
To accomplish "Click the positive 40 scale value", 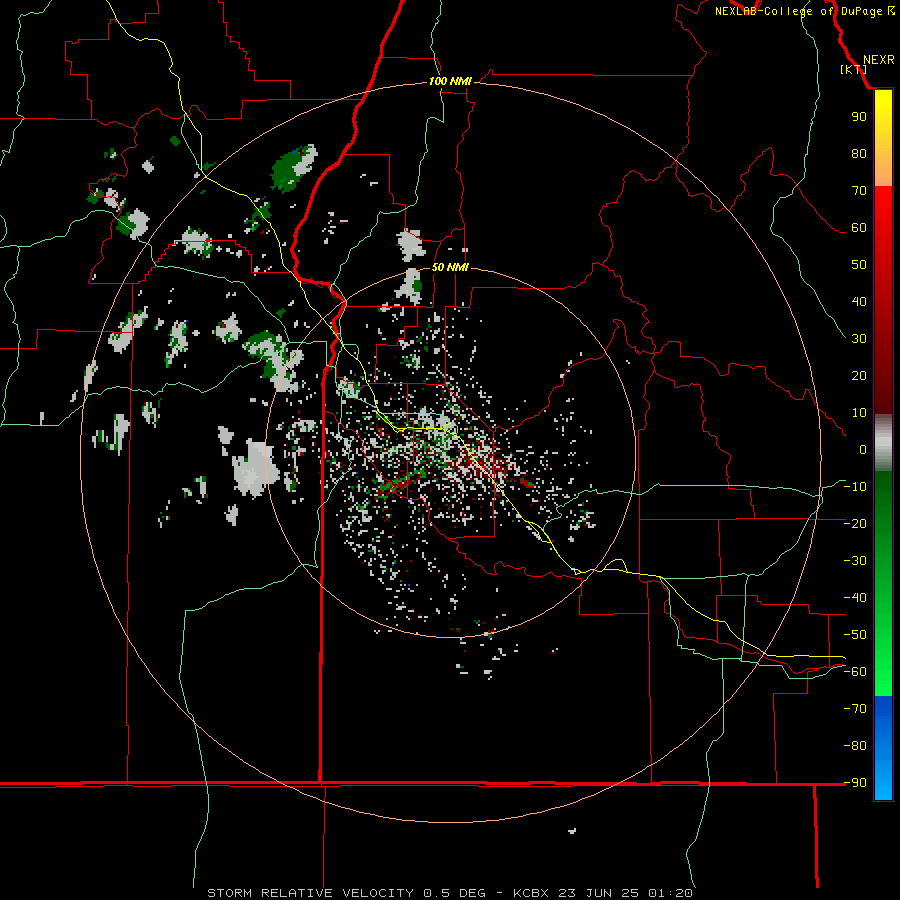I will [859, 301].
